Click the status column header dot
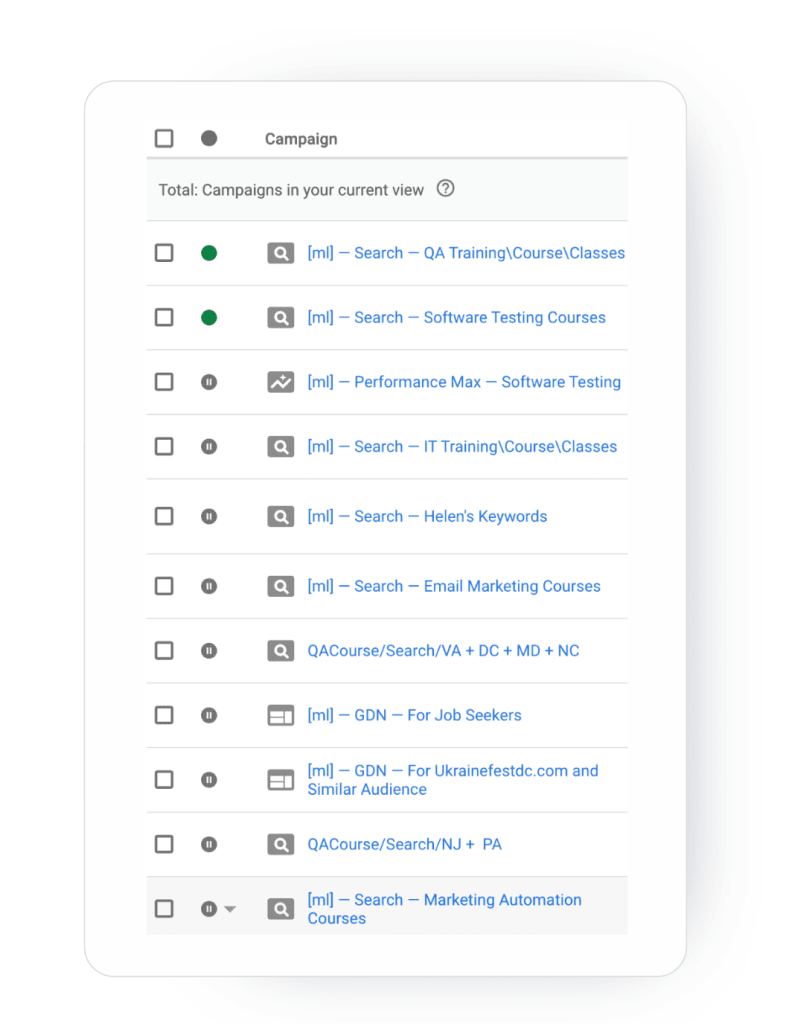786x1024 pixels. (209, 139)
